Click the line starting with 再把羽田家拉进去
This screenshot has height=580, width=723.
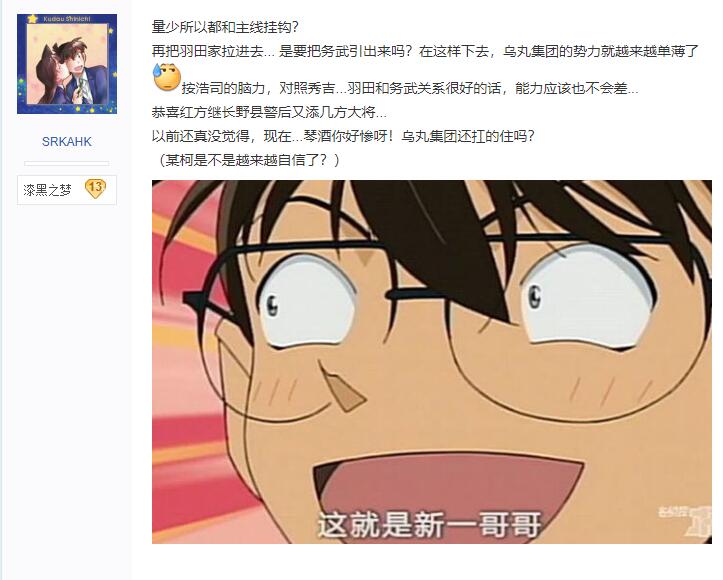pos(426,51)
